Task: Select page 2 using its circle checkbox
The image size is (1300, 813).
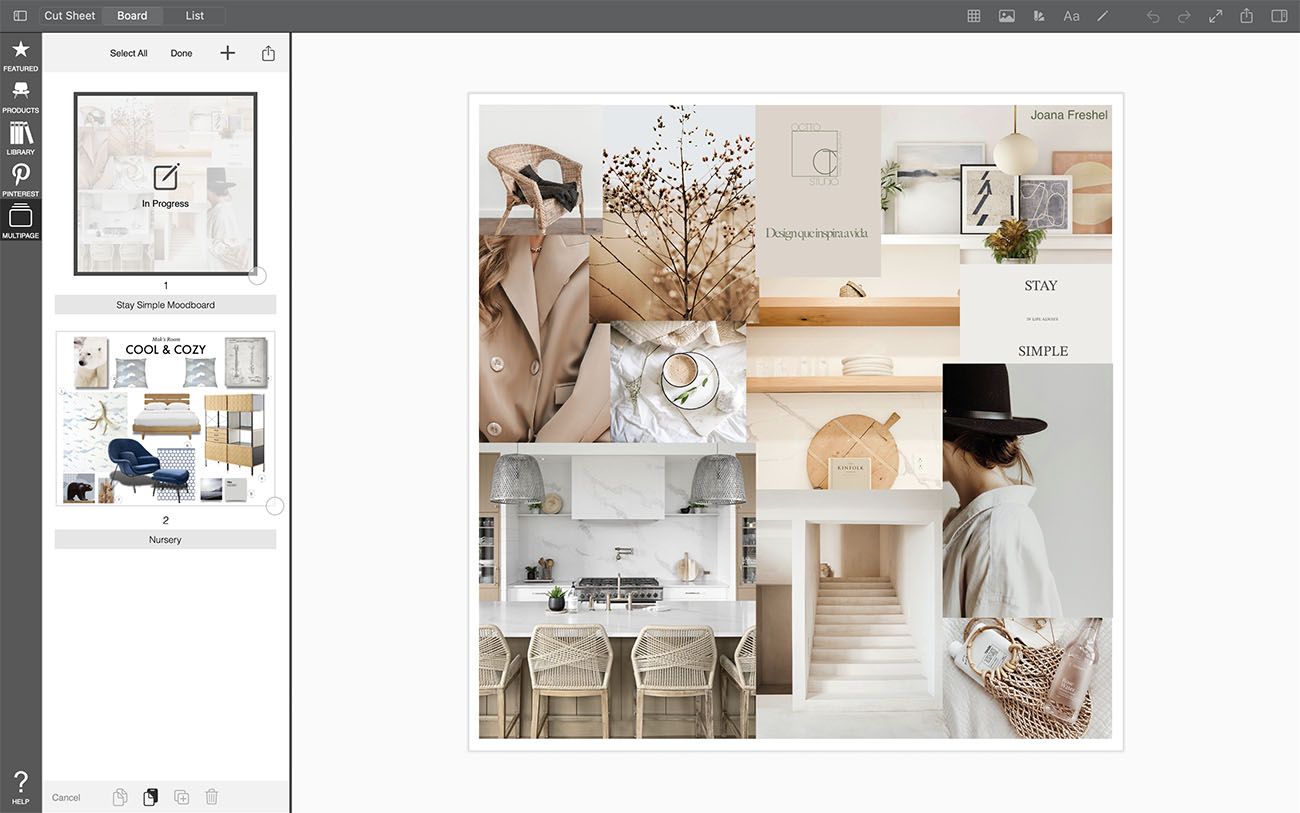Action: pyautogui.click(x=275, y=506)
